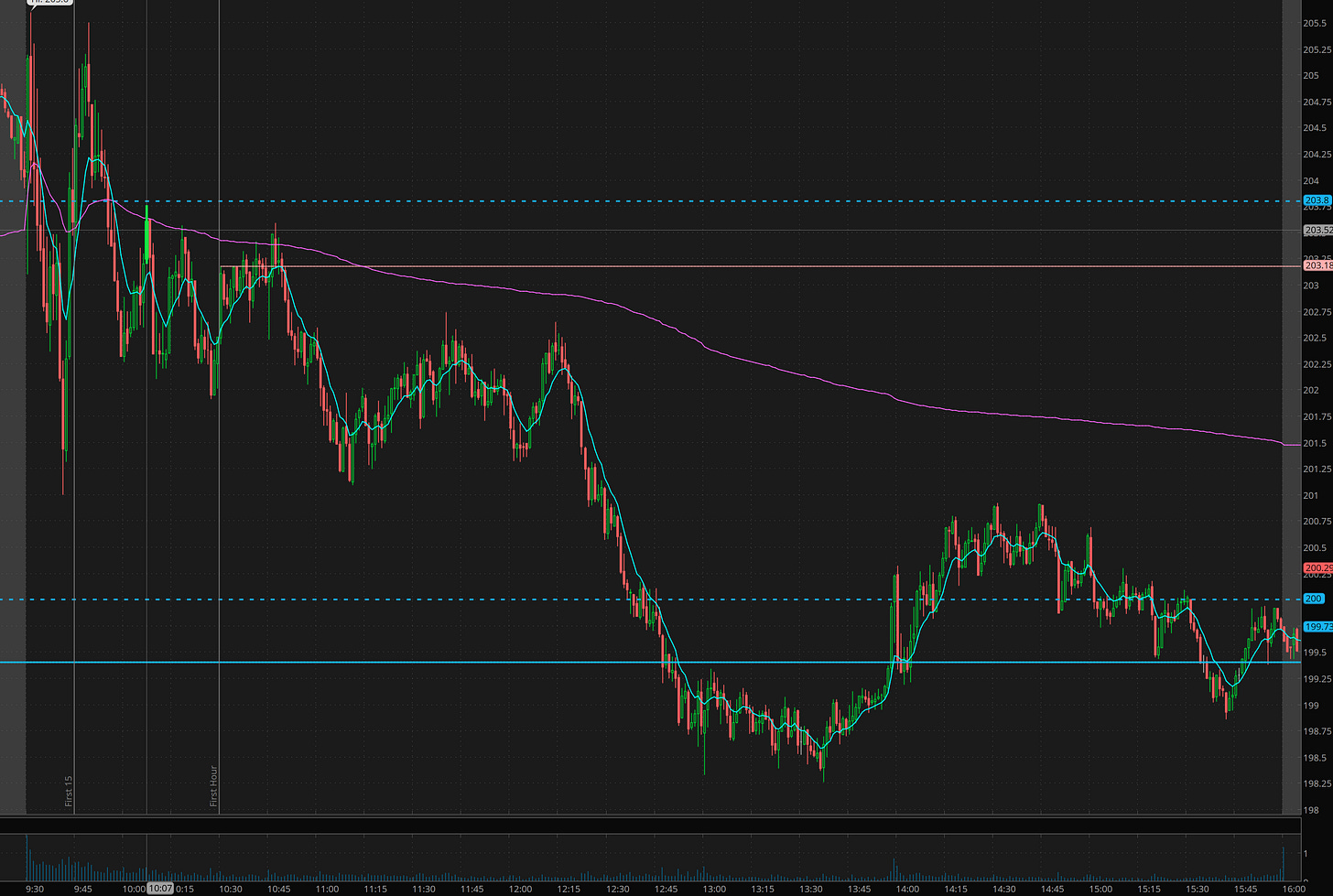Click the 9:45 time axis label
The height and width of the screenshot is (896, 1333).
coord(82,889)
